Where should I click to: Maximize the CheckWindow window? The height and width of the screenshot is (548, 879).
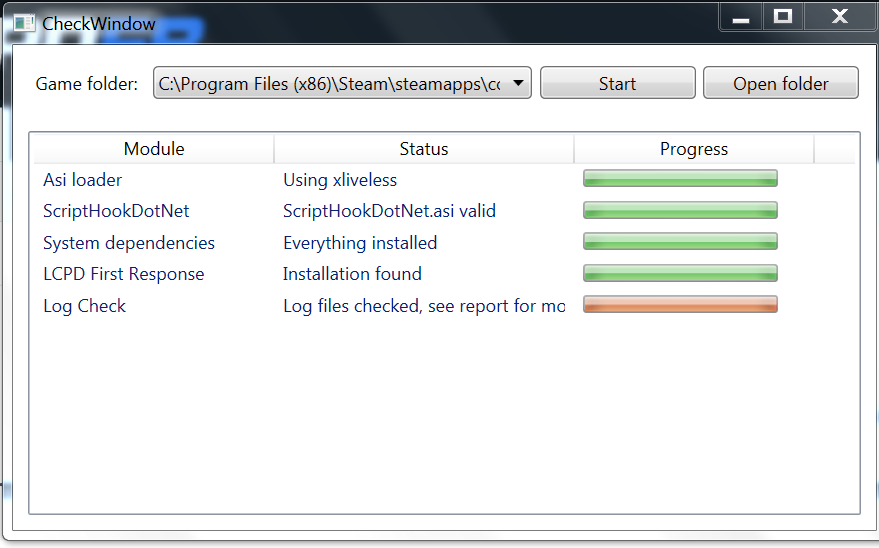[x=783, y=17]
